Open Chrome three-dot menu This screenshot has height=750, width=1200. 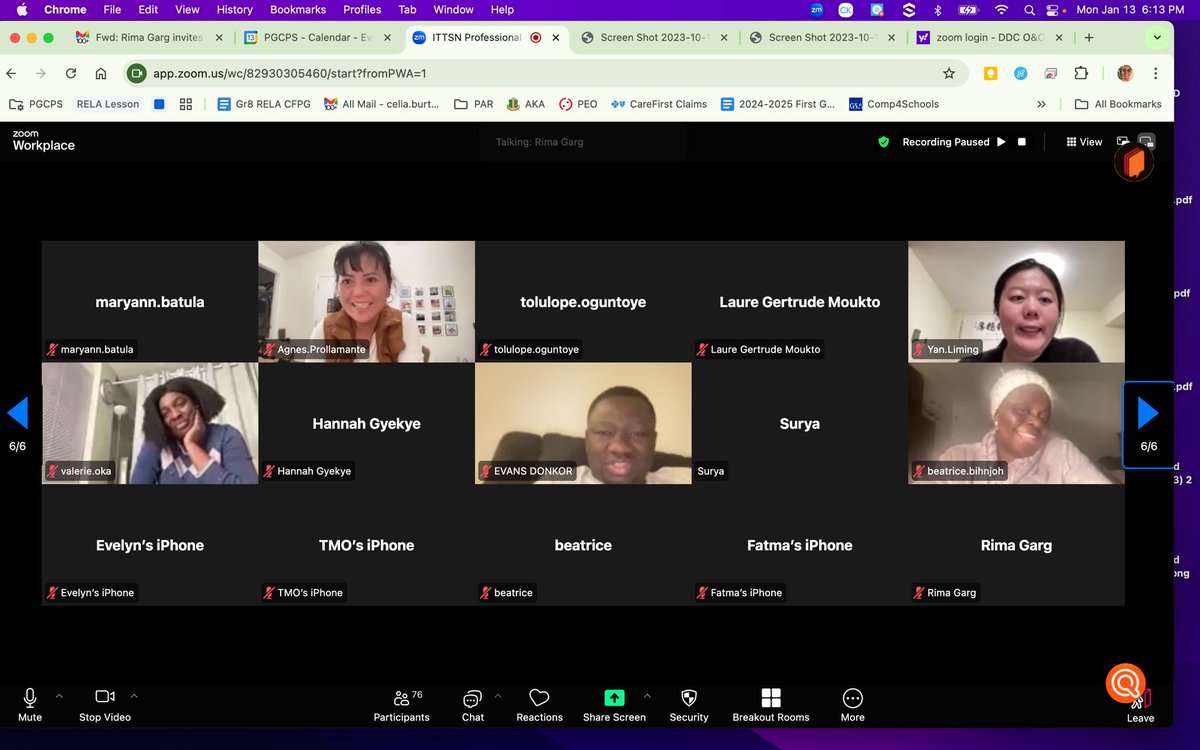[x=1157, y=73]
